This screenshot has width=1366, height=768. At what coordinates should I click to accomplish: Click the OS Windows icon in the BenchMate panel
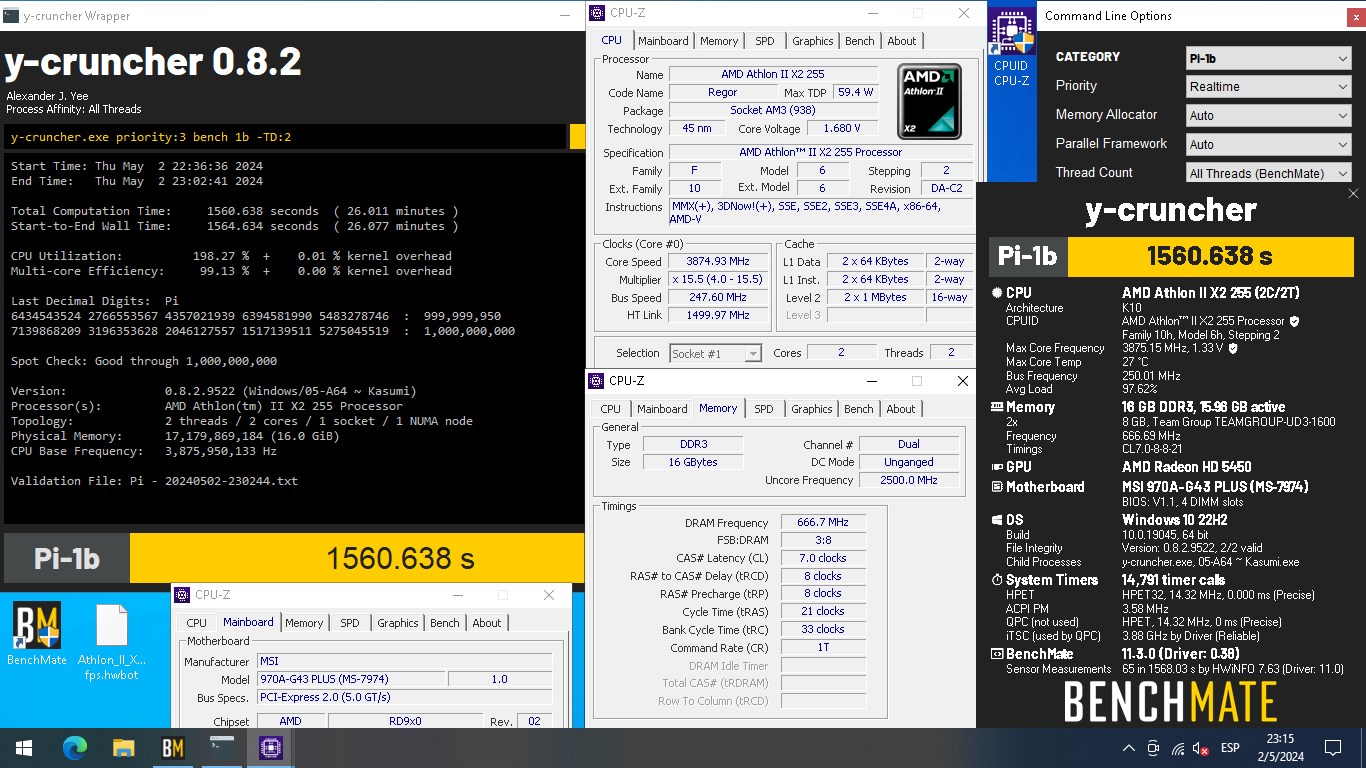click(x=997, y=520)
